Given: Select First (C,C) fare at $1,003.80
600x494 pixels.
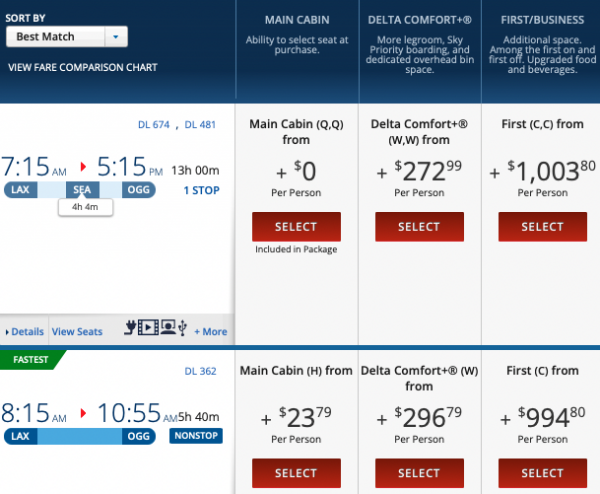Looking at the screenshot, I should (542, 226).
